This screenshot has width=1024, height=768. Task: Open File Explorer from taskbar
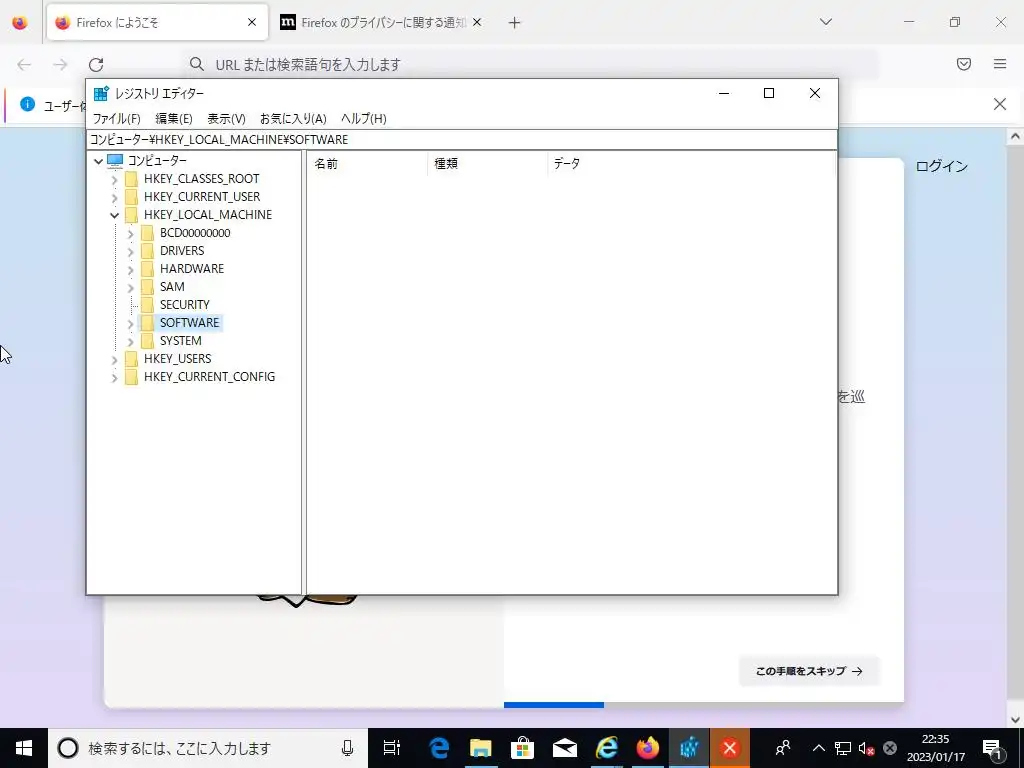pyautogui.click(x=481, y=748)
